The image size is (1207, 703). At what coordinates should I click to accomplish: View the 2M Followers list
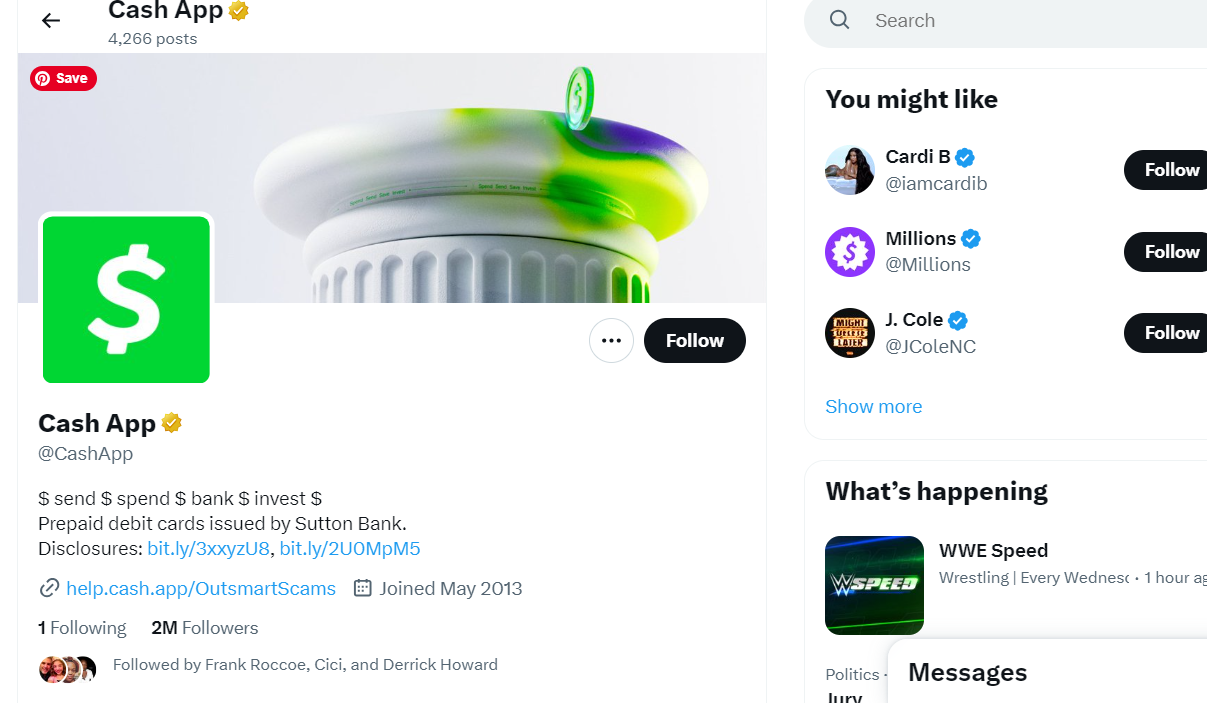[205, 628]
